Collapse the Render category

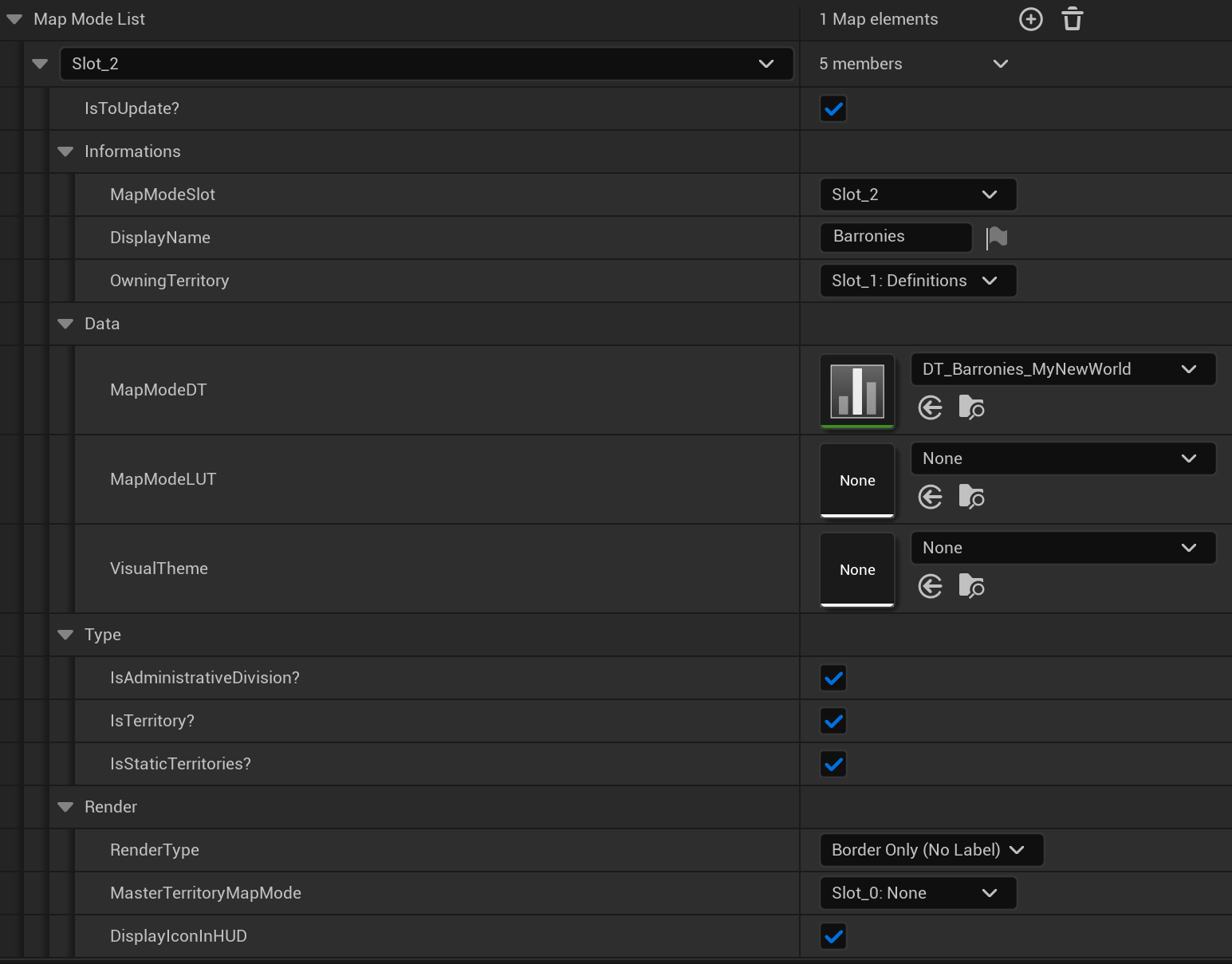click(x=65, y=807)
